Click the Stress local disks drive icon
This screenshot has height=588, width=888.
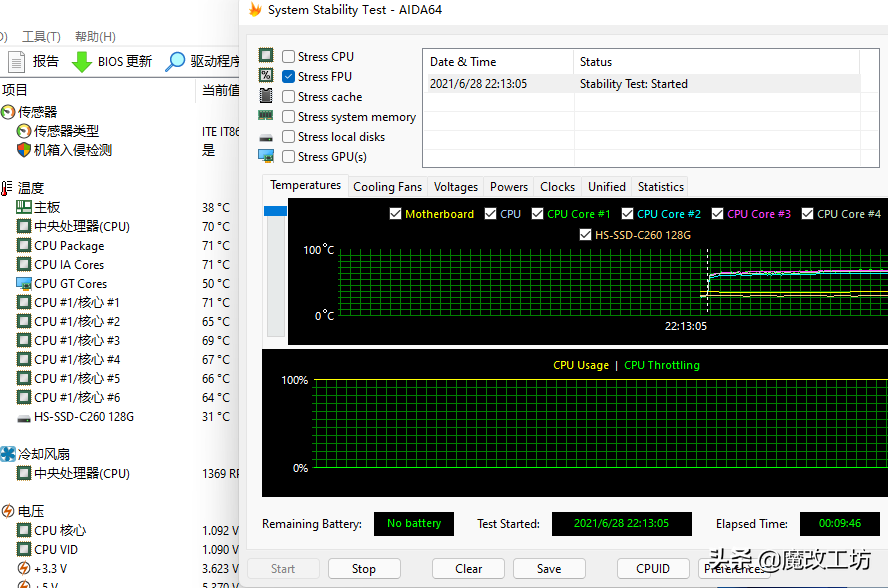click(x=266, y=138)
